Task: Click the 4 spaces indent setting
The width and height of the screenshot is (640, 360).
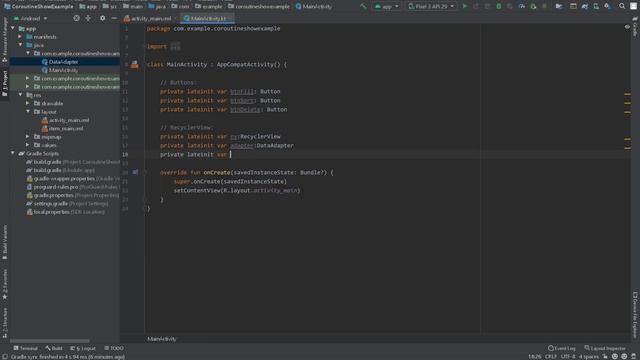Action: pyautogui.click(x=589, y=357)
